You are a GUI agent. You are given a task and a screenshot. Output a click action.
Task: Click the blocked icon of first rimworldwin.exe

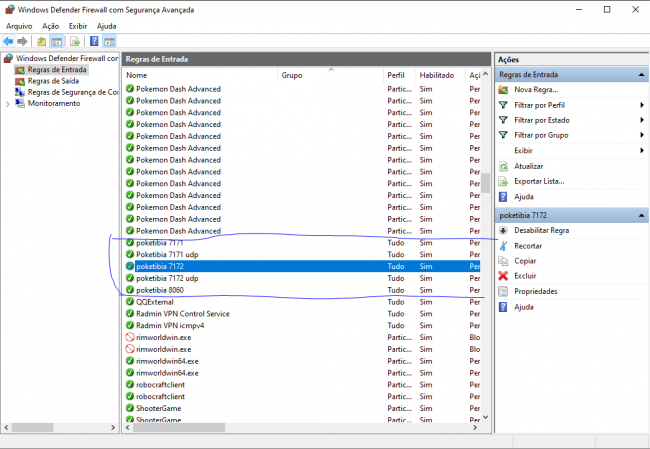pos(130,337)
